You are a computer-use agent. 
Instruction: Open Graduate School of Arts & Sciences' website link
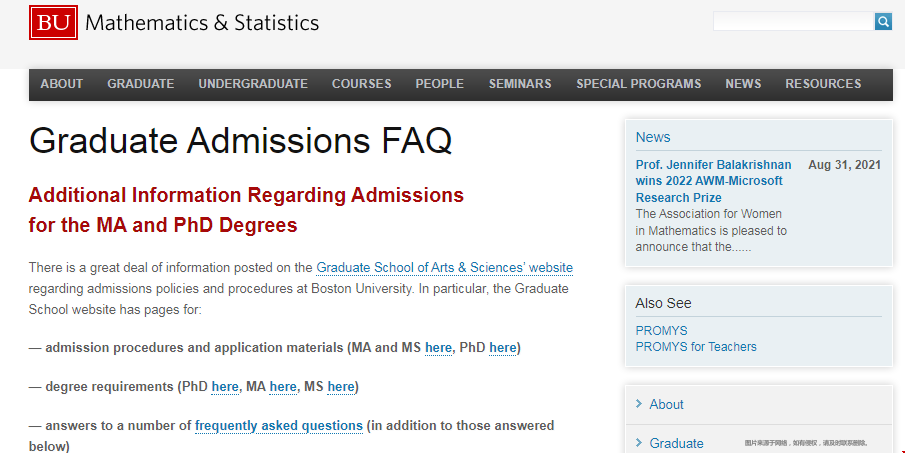pos(444,267)
